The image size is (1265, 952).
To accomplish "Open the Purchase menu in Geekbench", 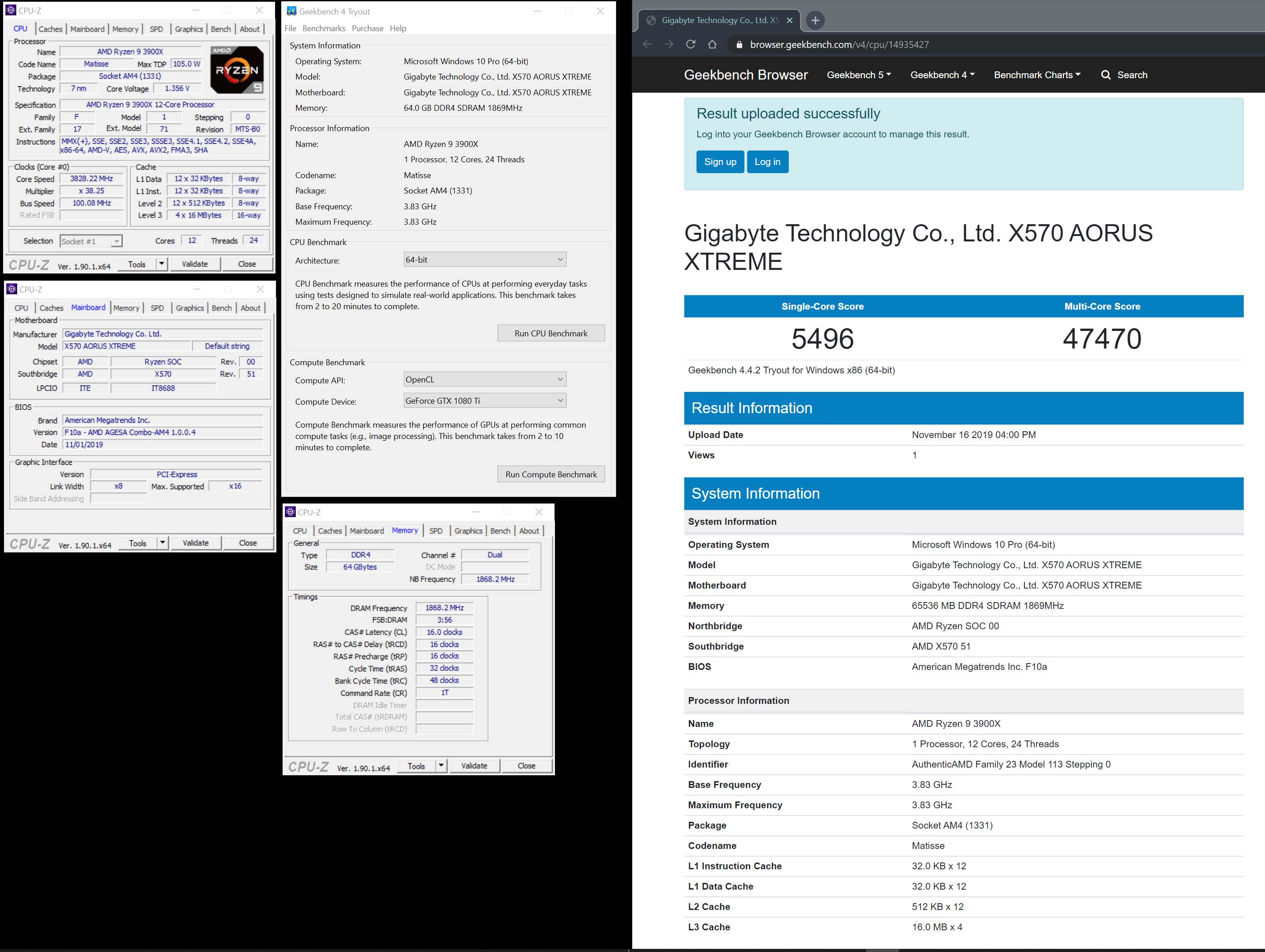I will click(368, 28).
